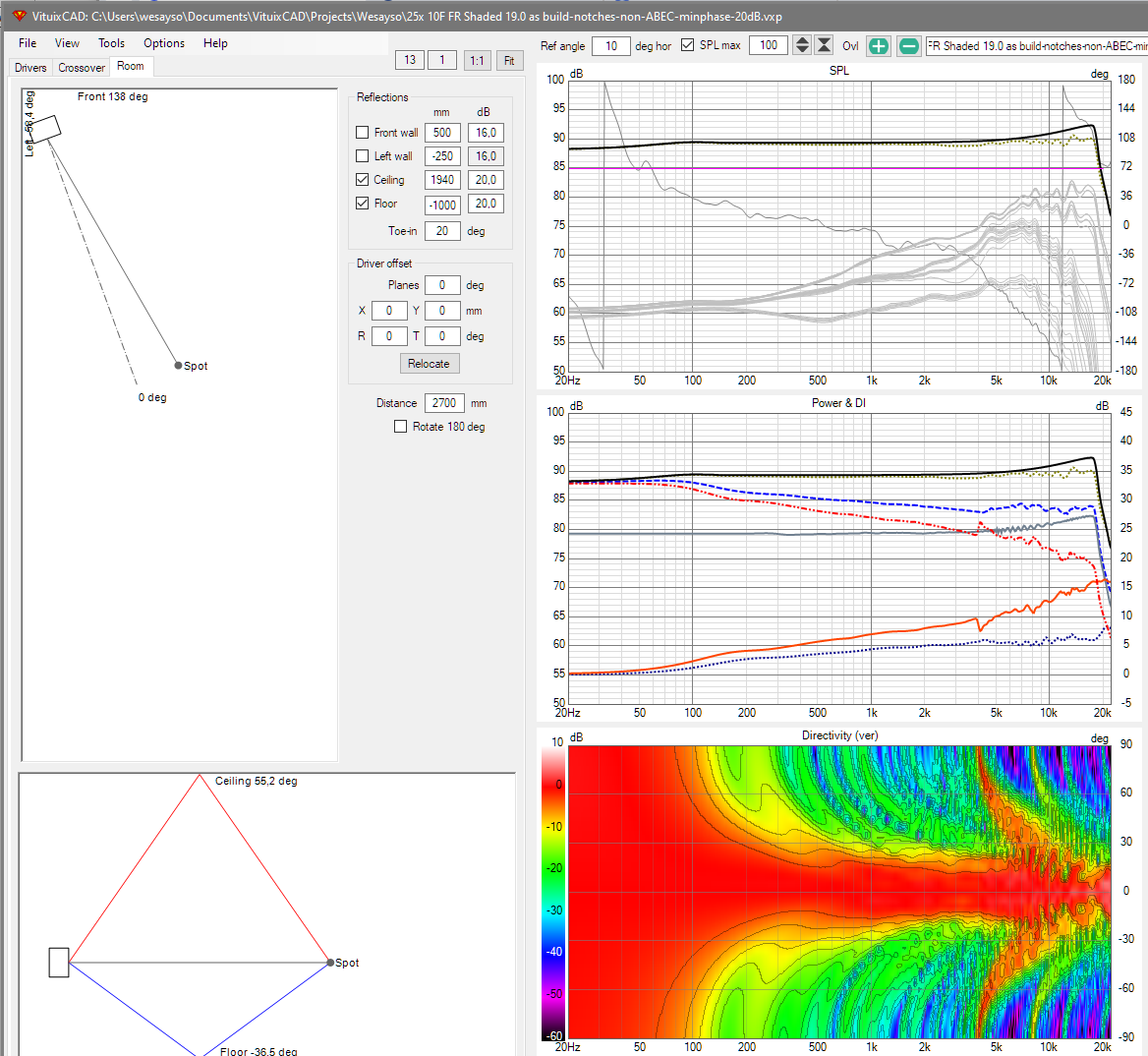
Task: Edit the SPL max value field
Action: pyautogui.click(x=769, y=45)
